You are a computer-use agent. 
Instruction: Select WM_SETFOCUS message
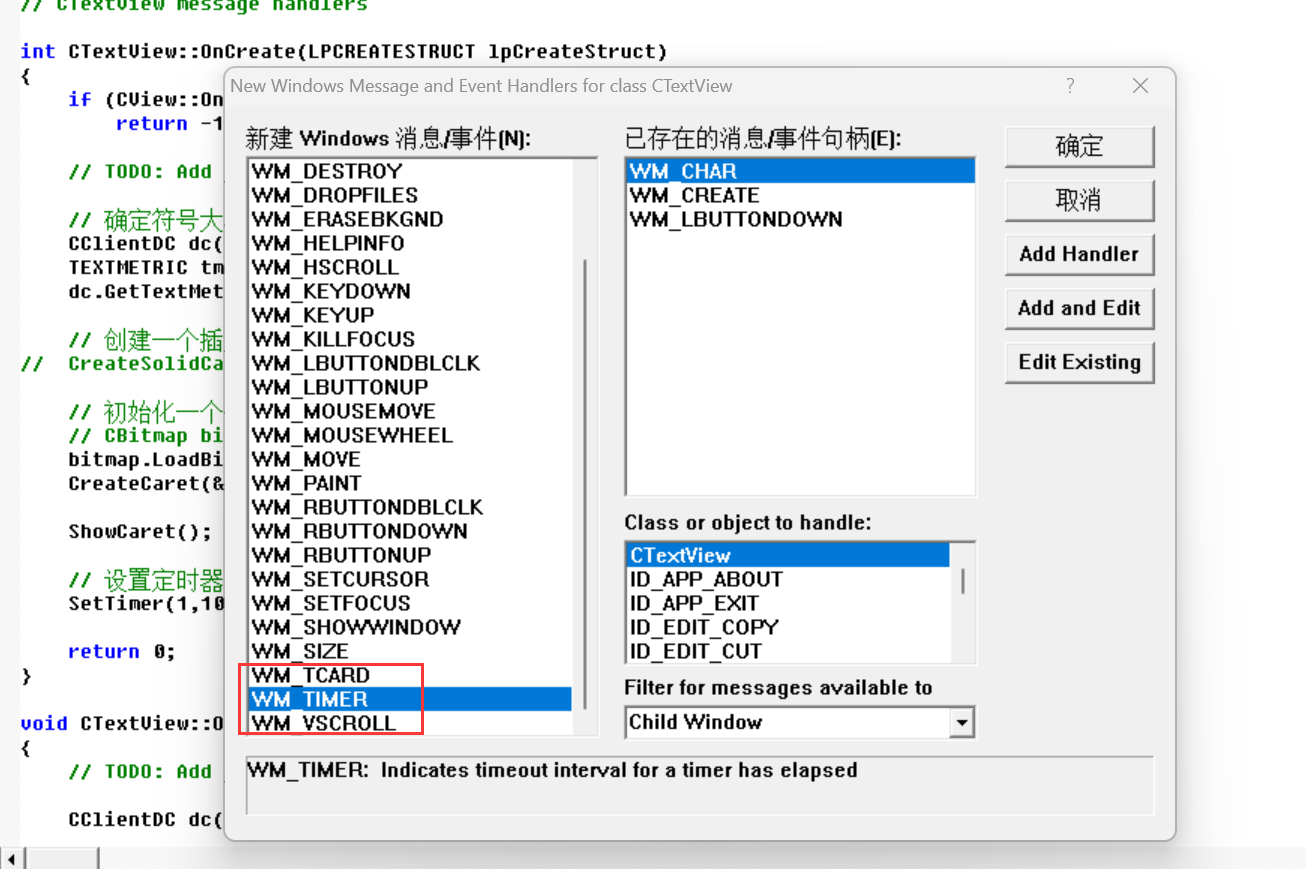pyautogui.click(x=410, y=603)
